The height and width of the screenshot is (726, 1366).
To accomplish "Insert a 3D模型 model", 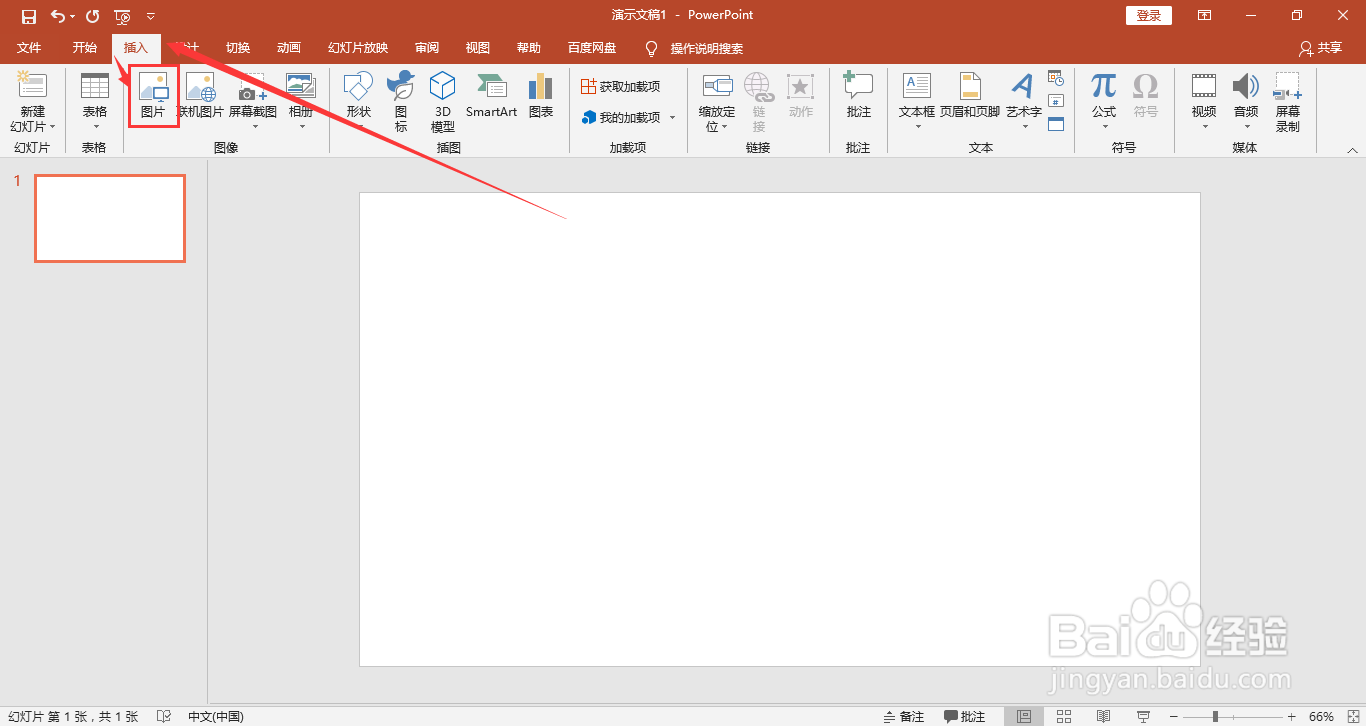I will click(x=443, y=102).
